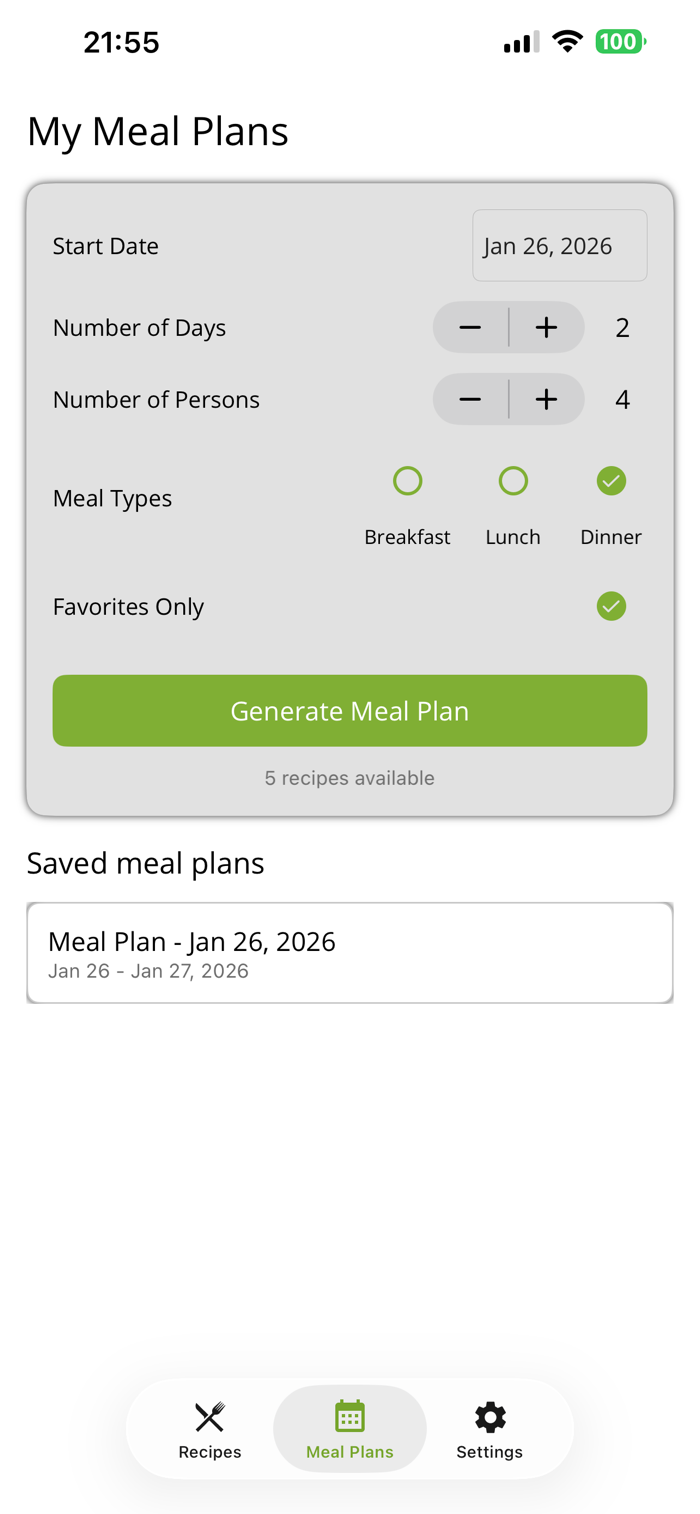Tap the Wi-Fi status icon
Viewport: 700px width, 1514px height.
point(568,42)
